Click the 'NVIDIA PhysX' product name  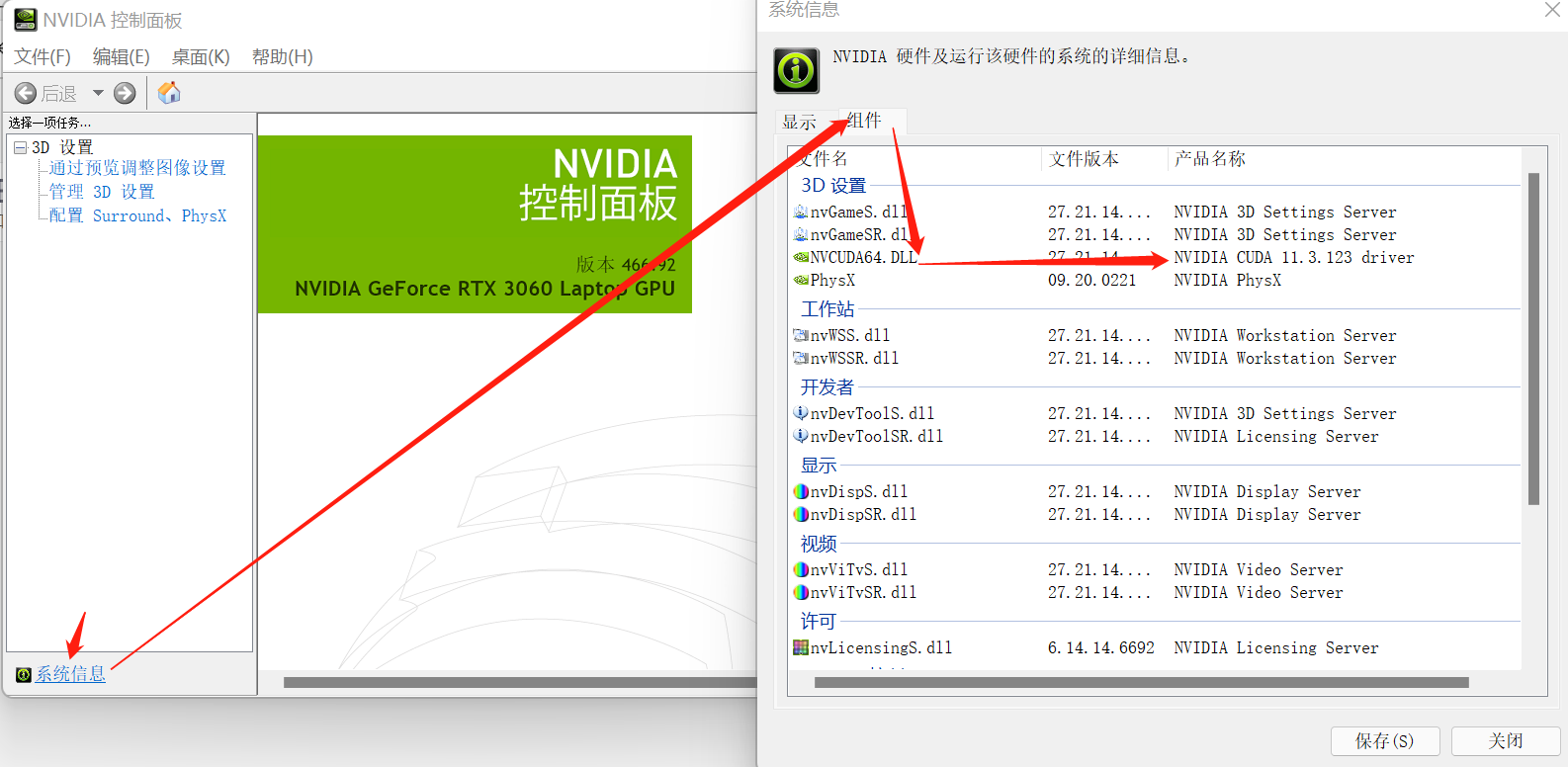point(1227,280)
